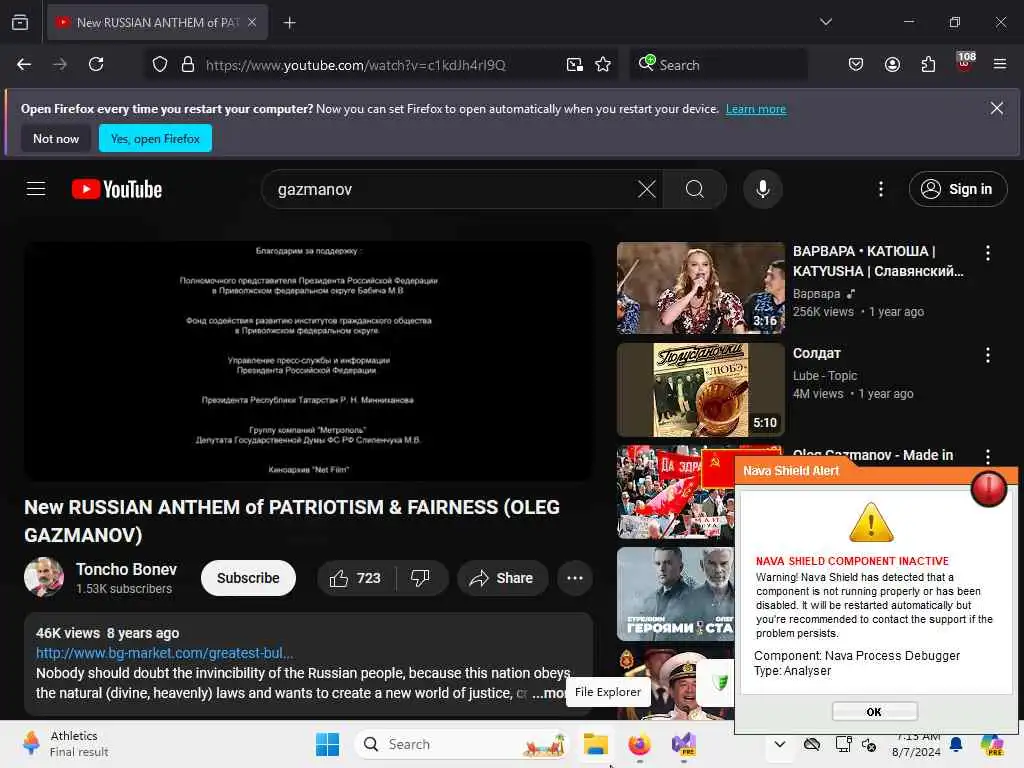Viewport: 1024px width, 768px height.
Task: Expand the list all tabs chevron
Action: pos(825,22)
